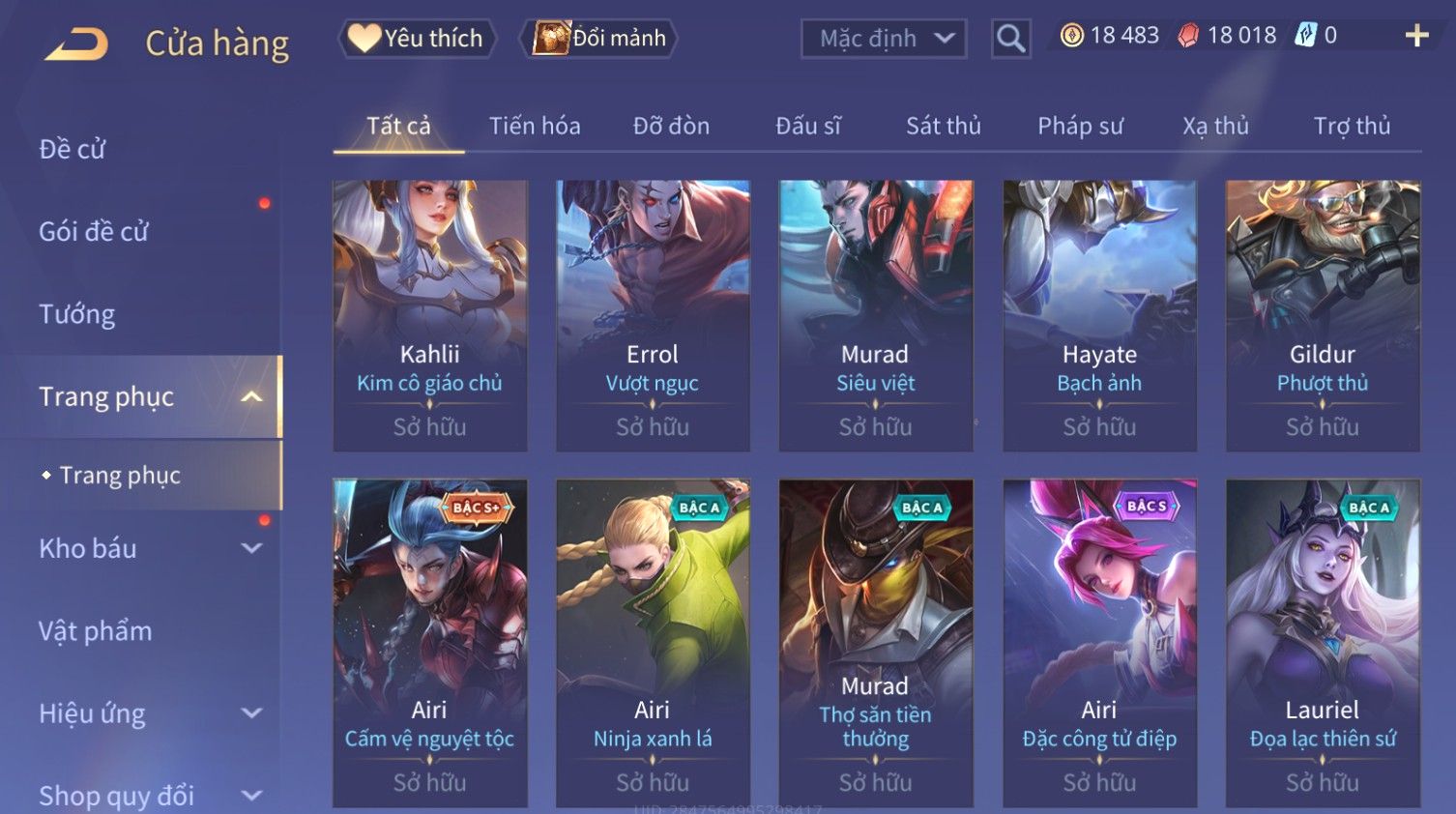The image size is (1456, 814).
Task: Select Airi Ninja xanh lá skin card
Action: point(653,643)
